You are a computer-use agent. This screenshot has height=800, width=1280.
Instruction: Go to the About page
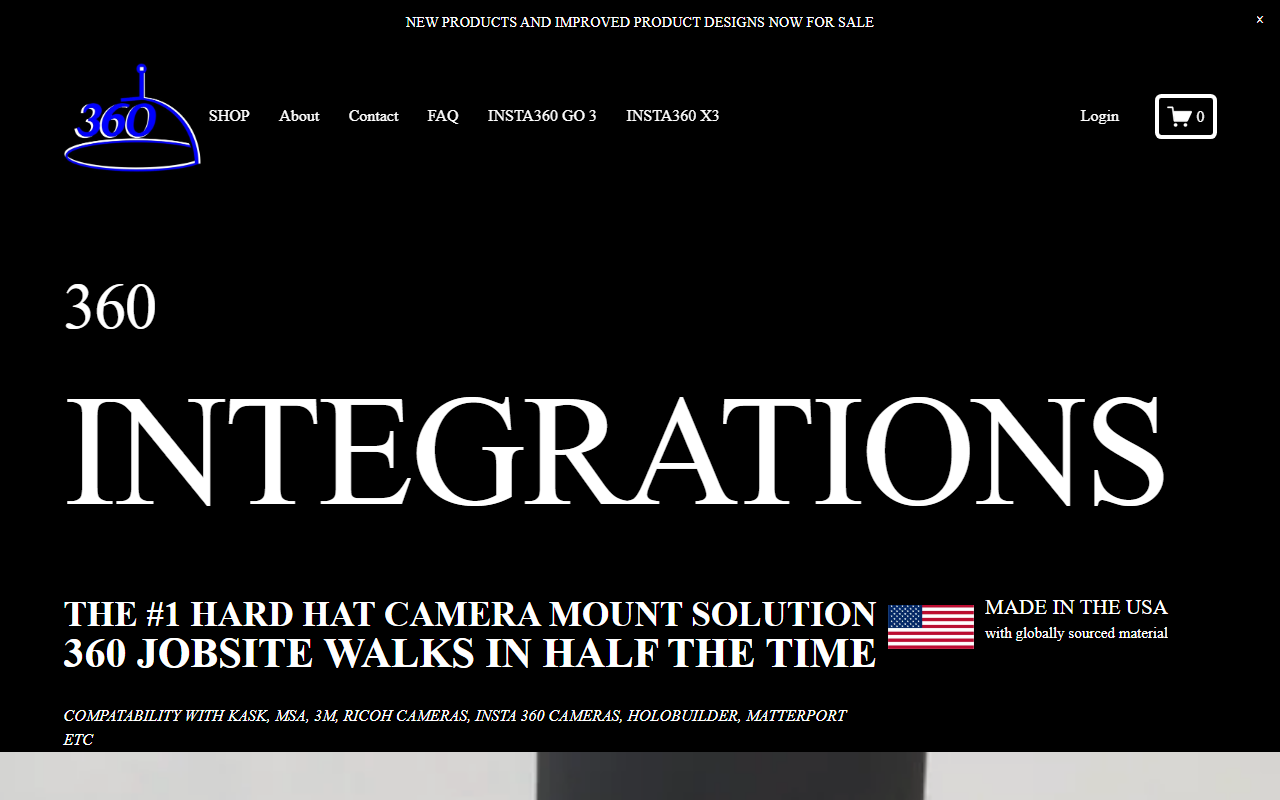point(299,116)
